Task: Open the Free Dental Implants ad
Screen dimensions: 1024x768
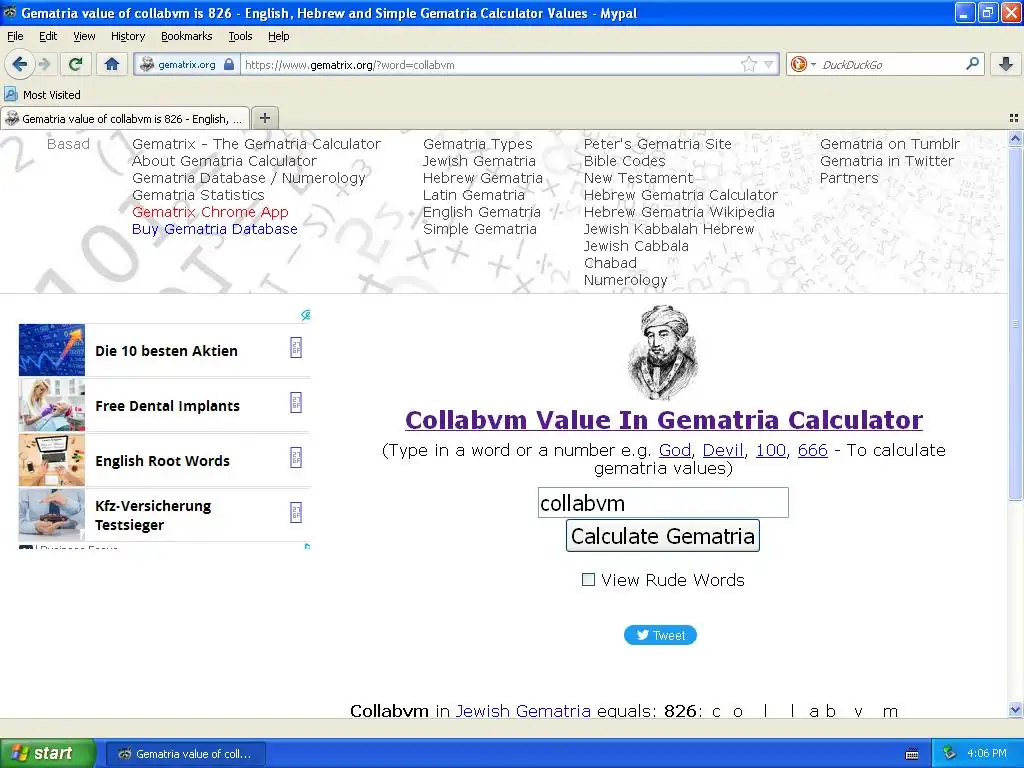Action: click(165, 405)
